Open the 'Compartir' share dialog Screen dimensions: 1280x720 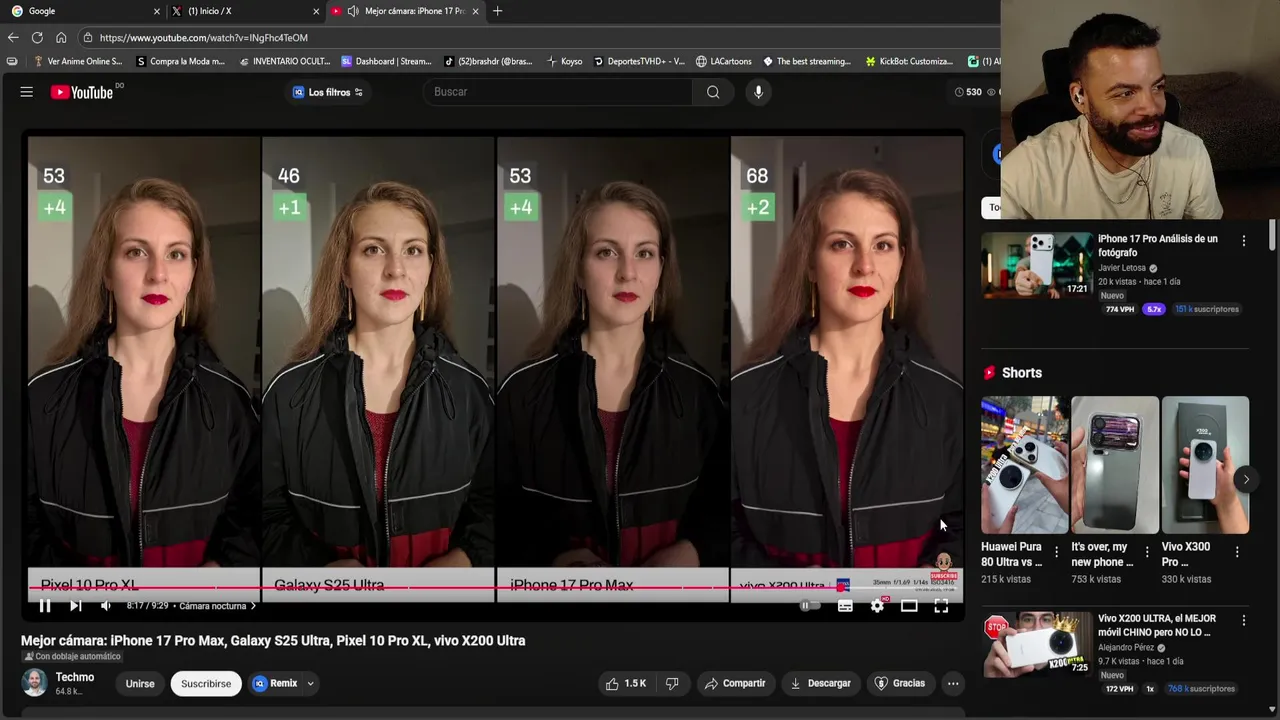click(735, 683)
